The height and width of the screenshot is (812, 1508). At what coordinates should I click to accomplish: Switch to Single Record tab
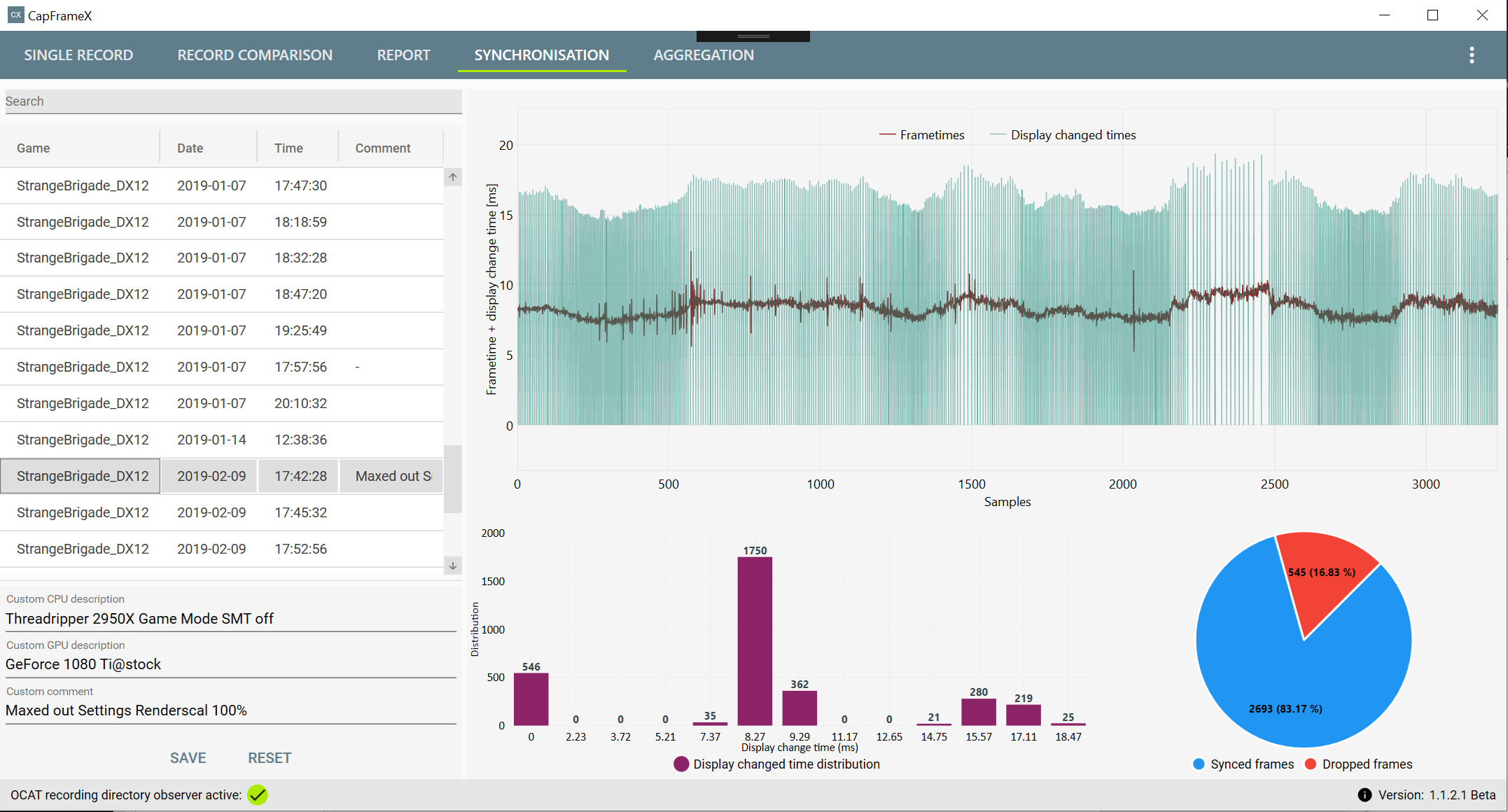pyautogui.click(x=78, y=55)
